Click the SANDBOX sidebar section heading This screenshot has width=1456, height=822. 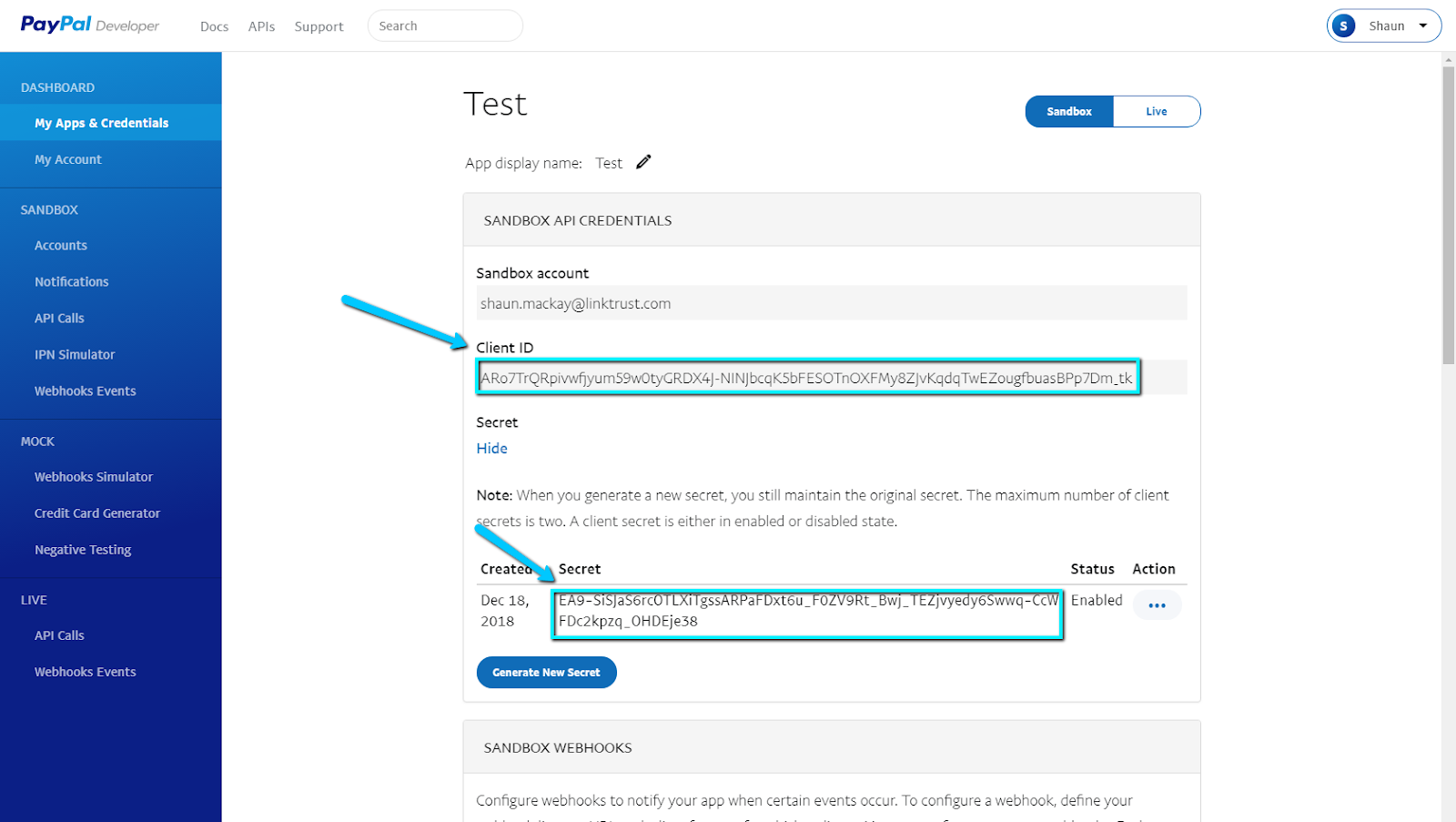[49, 209]
